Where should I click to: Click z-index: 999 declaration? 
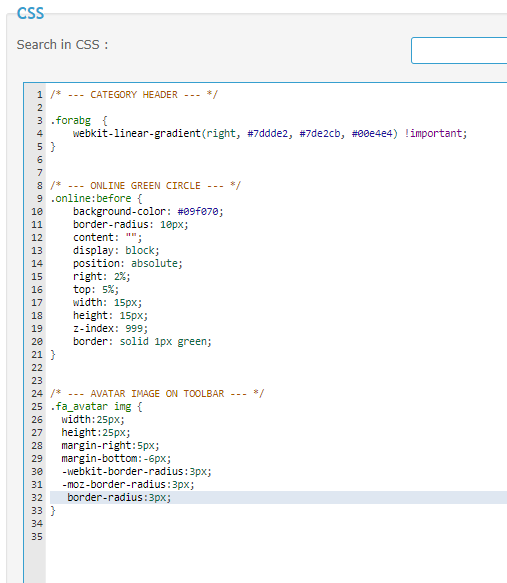(110, 329)
